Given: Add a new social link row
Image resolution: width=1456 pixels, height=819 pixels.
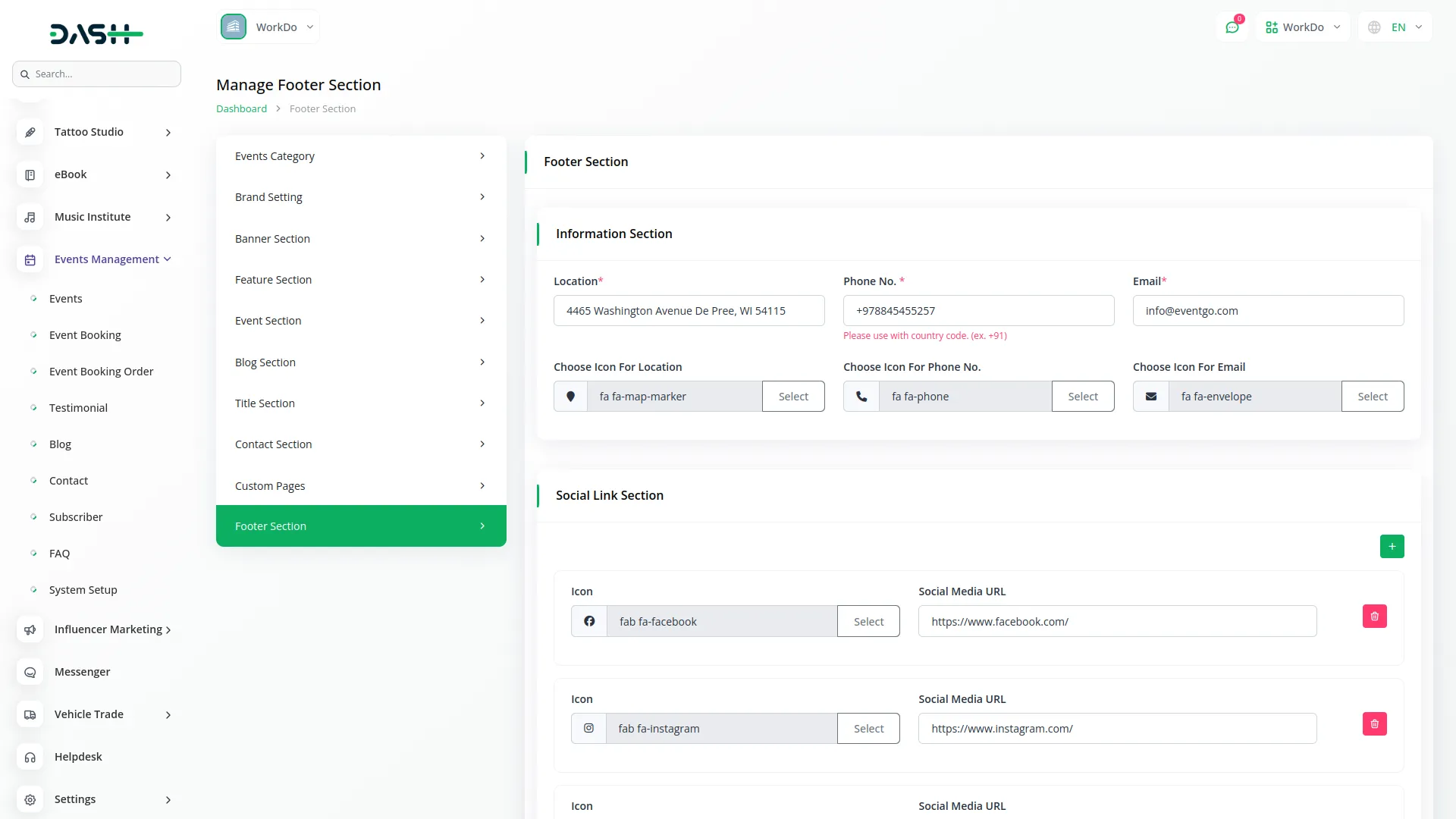Looking at the screenshot, I should tap(1392, 547).
